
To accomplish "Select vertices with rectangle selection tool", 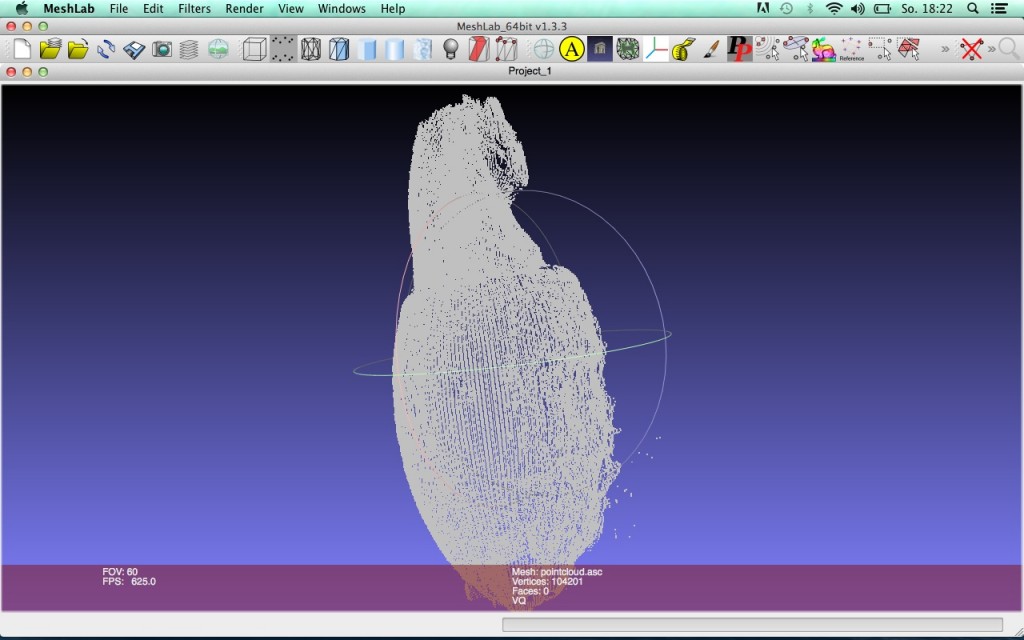I will (880, 49).
